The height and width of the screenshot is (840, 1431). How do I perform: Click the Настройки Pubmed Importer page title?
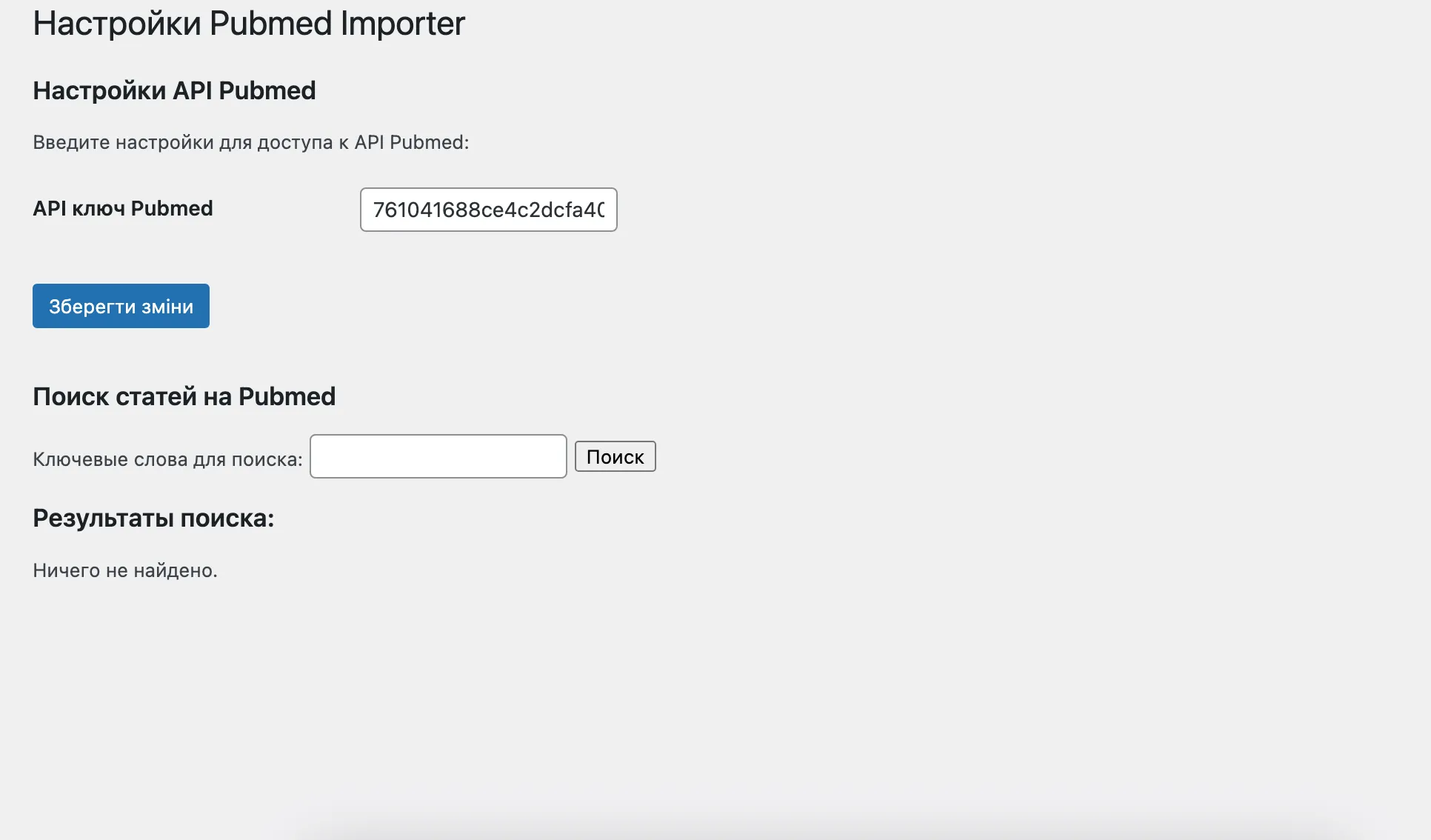pos(248,24)
